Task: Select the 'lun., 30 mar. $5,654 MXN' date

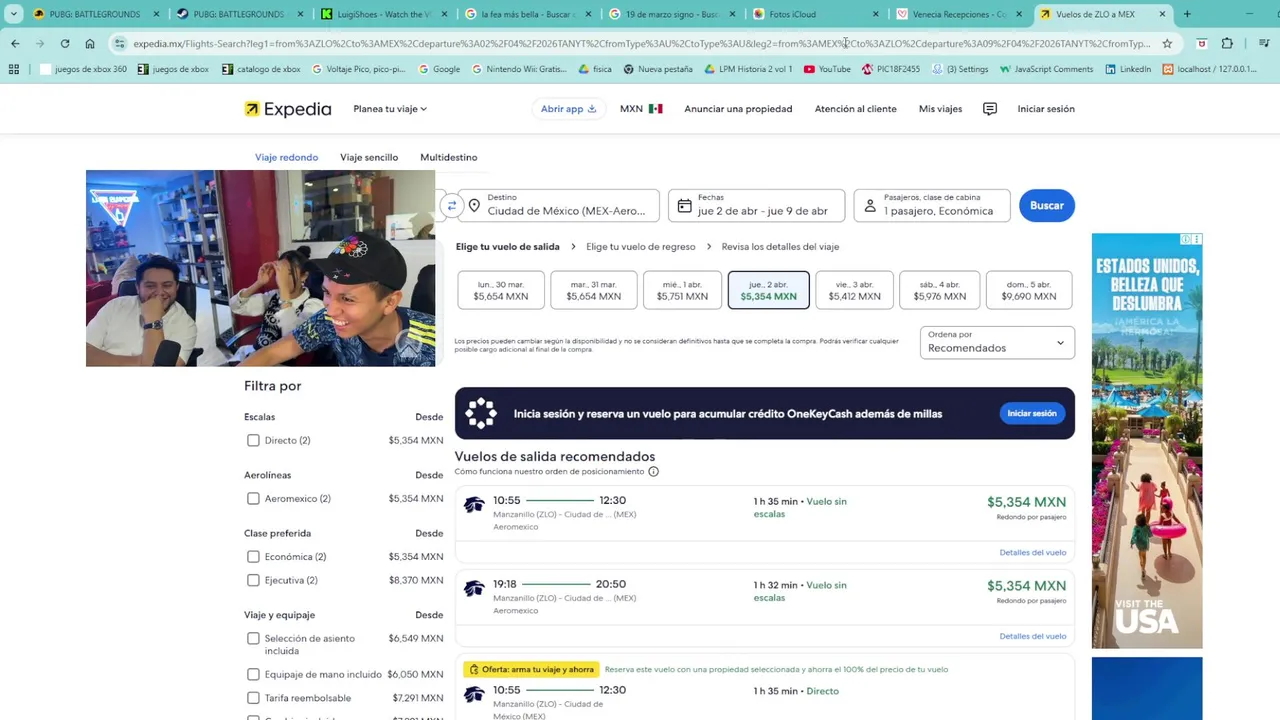Action: point(501,290)
